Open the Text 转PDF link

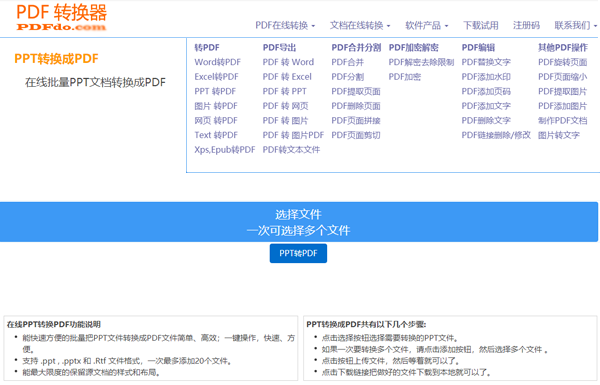click(216, 135)
